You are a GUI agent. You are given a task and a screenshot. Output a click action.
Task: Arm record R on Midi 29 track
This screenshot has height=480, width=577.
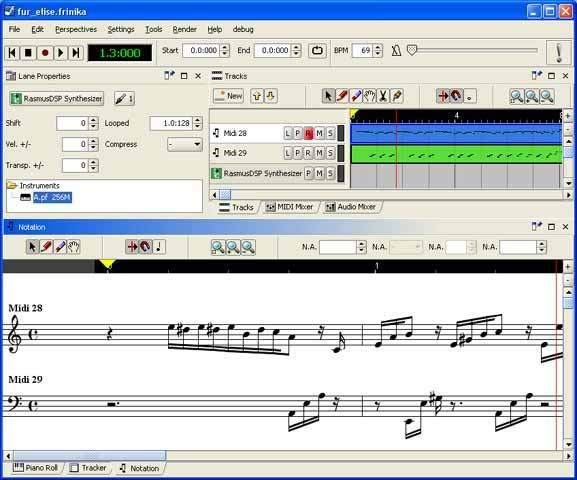point(308,153)
